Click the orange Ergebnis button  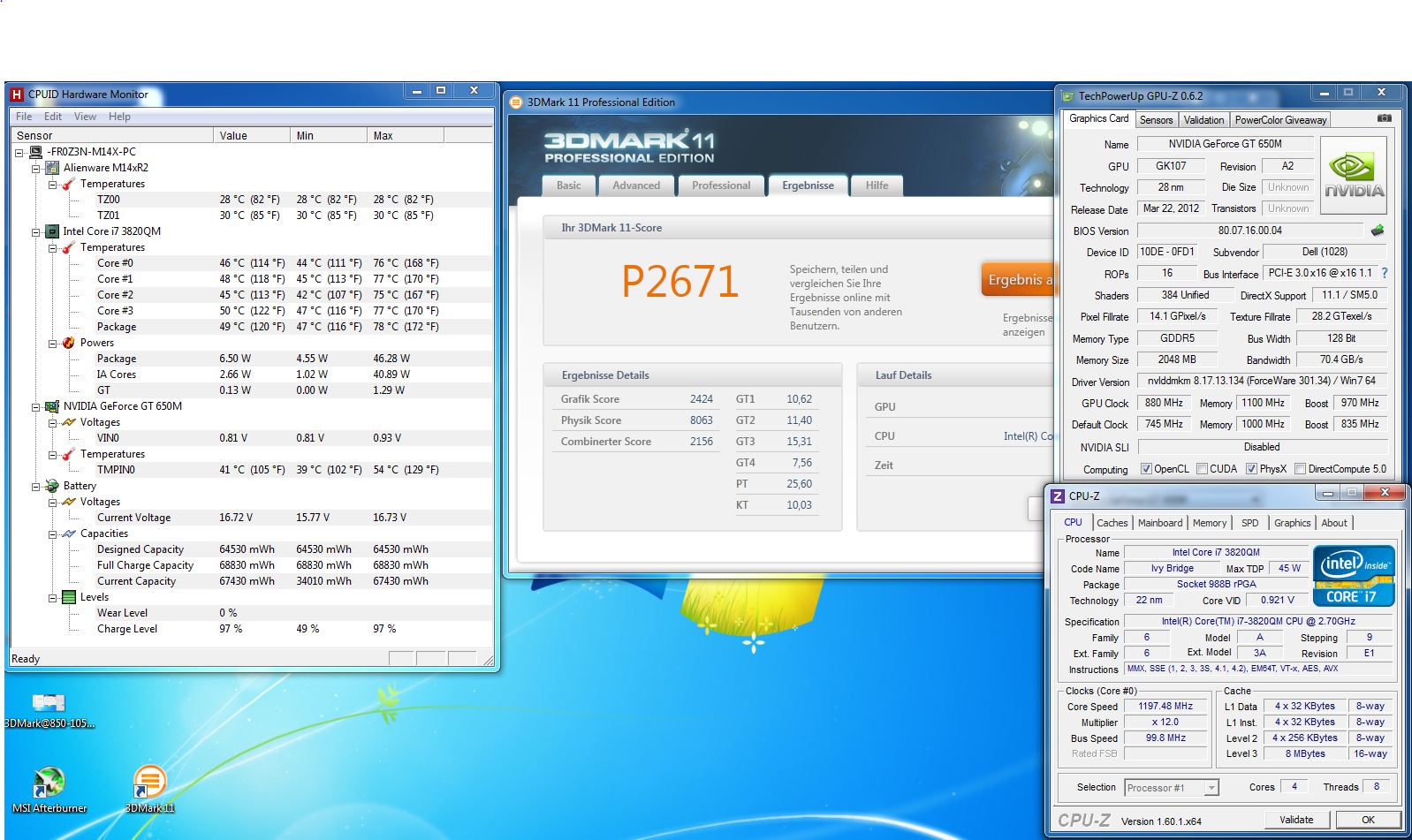point(1018,280)
